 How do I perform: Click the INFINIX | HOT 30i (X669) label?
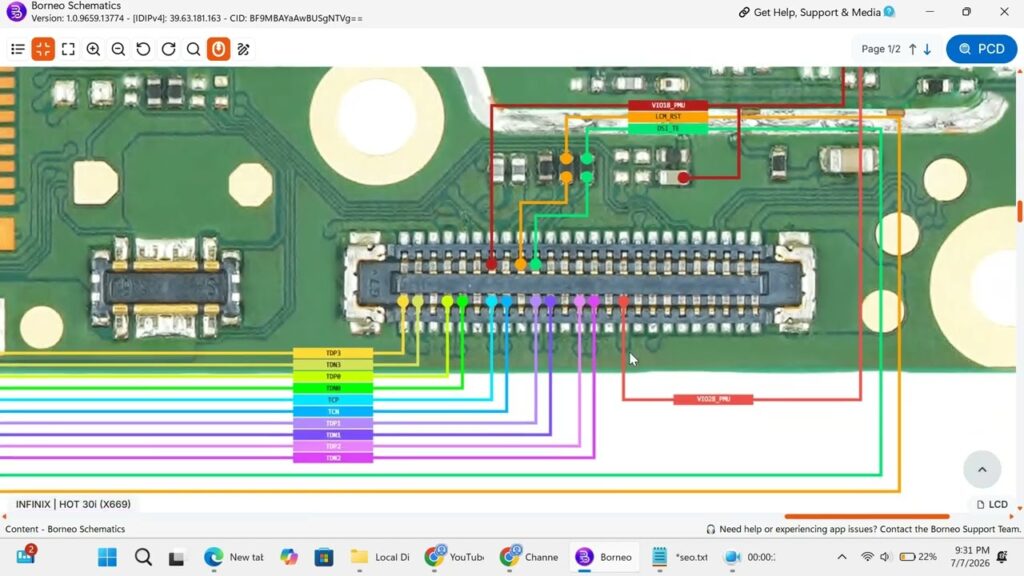73,504
